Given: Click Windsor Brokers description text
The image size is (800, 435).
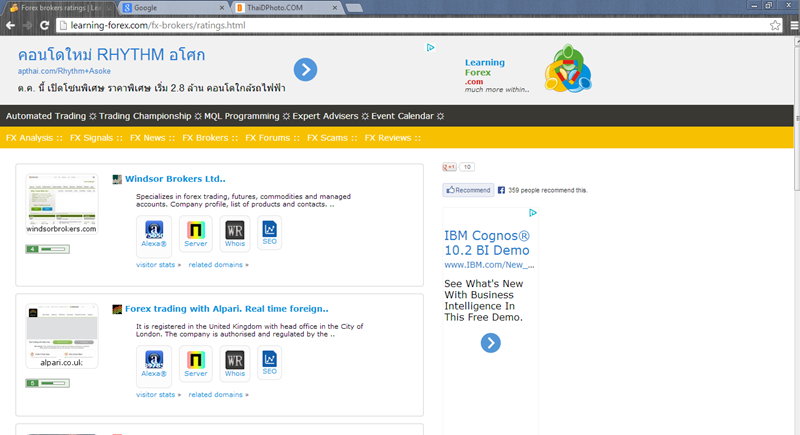Looking at the screenshot, I should [x=243, y=200].
